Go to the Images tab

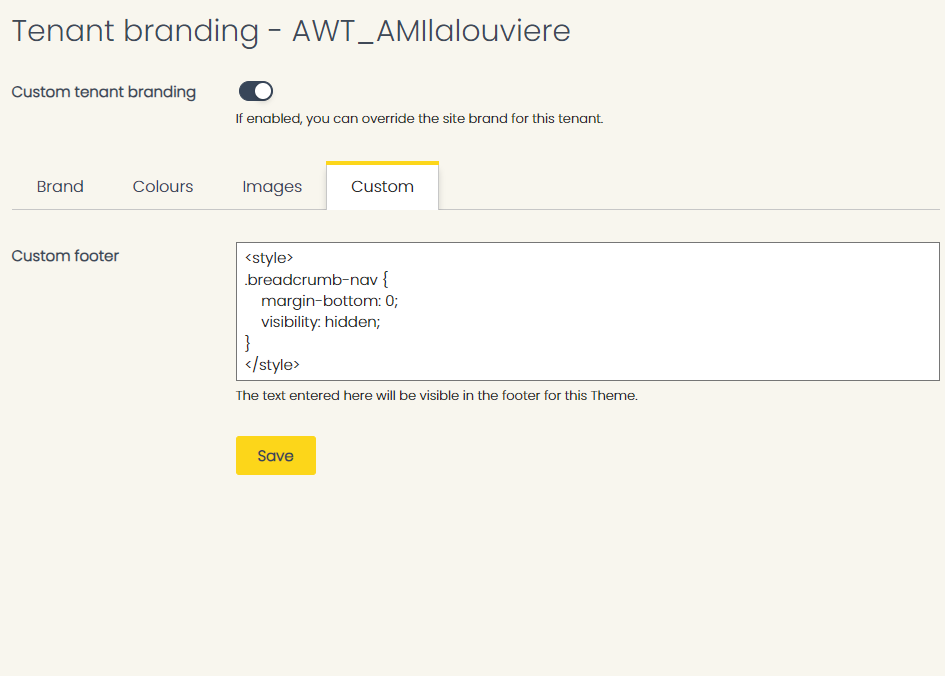[x=272, y=187]
